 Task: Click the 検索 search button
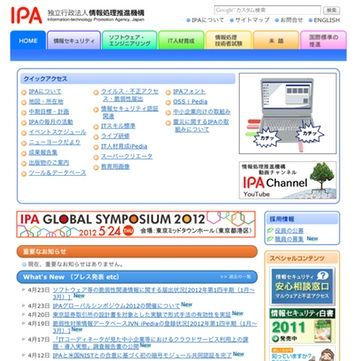[x=331, y=10]
